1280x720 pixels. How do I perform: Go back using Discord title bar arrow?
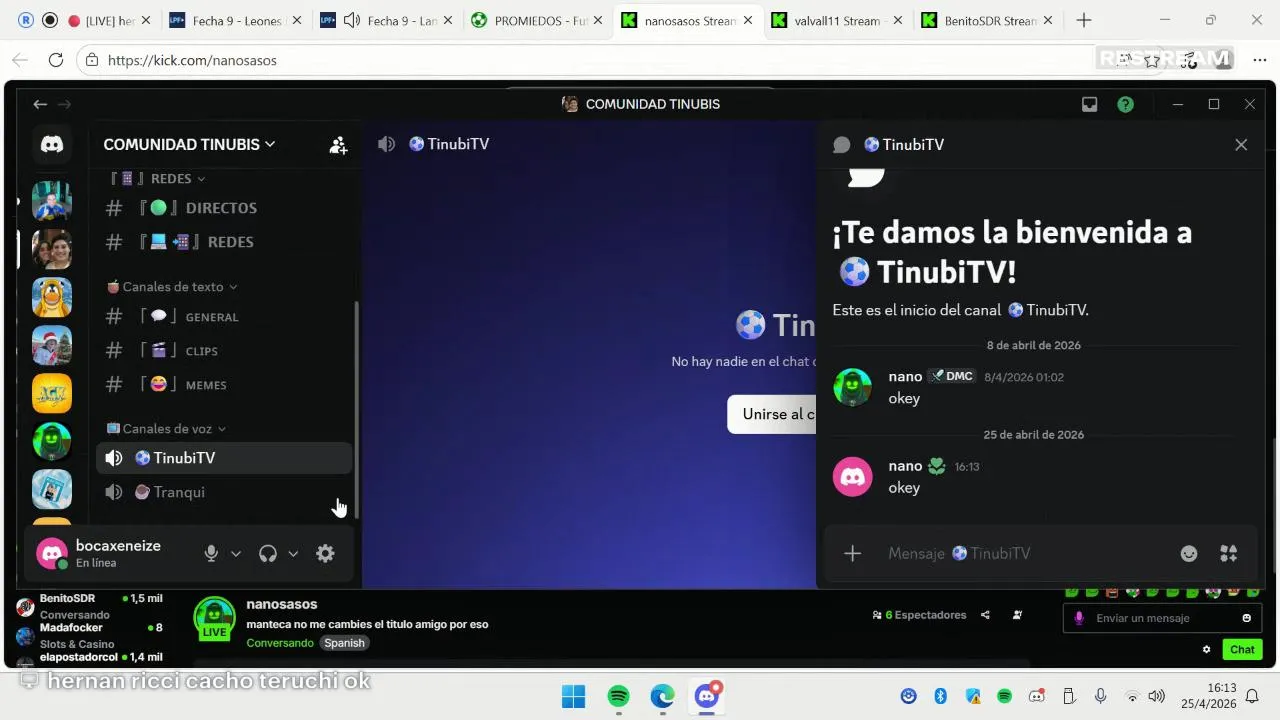point(40,104)
